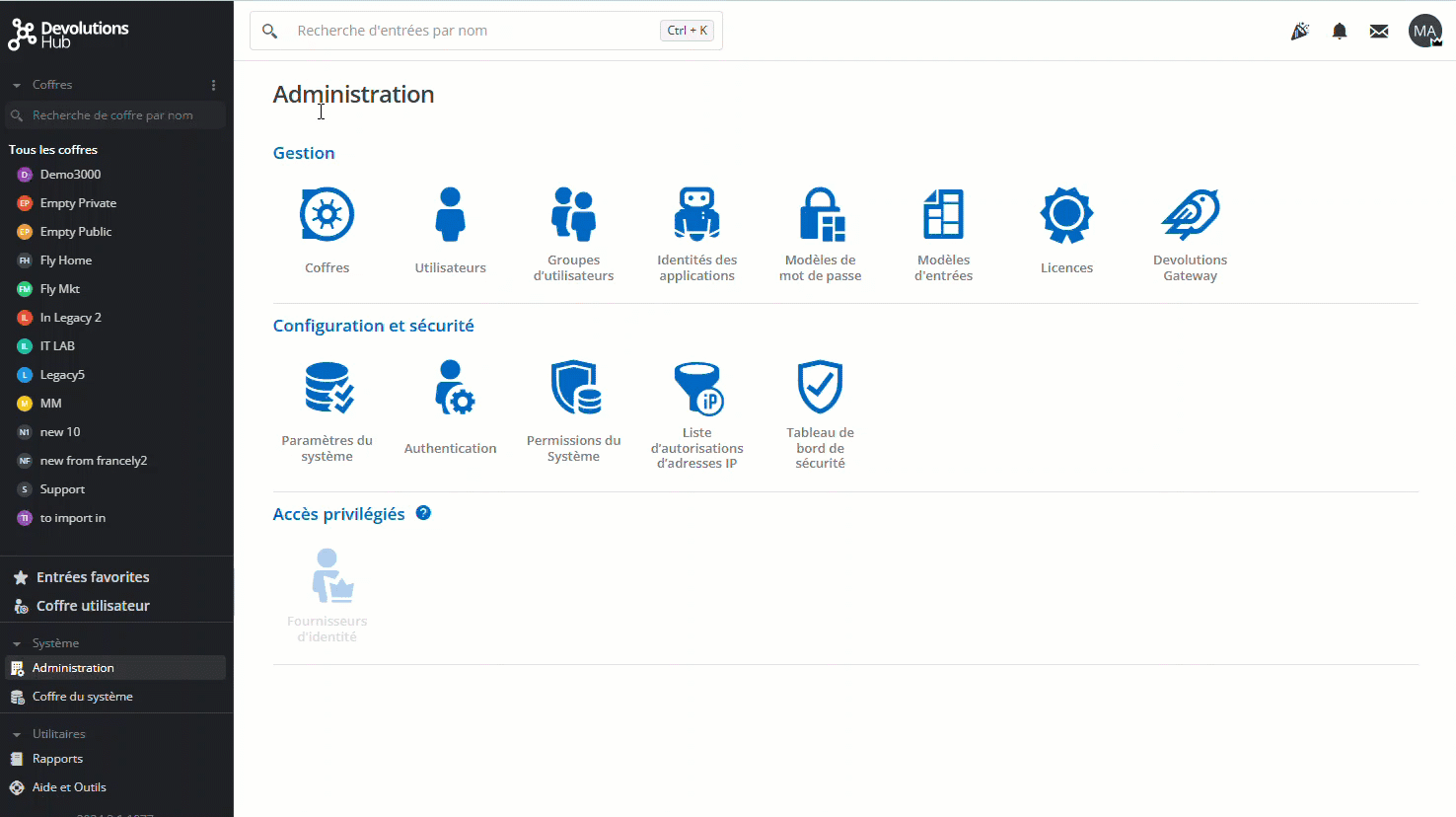
Task: Open the Coffres three-dot options menu
Action: click(x=213, y=85)
